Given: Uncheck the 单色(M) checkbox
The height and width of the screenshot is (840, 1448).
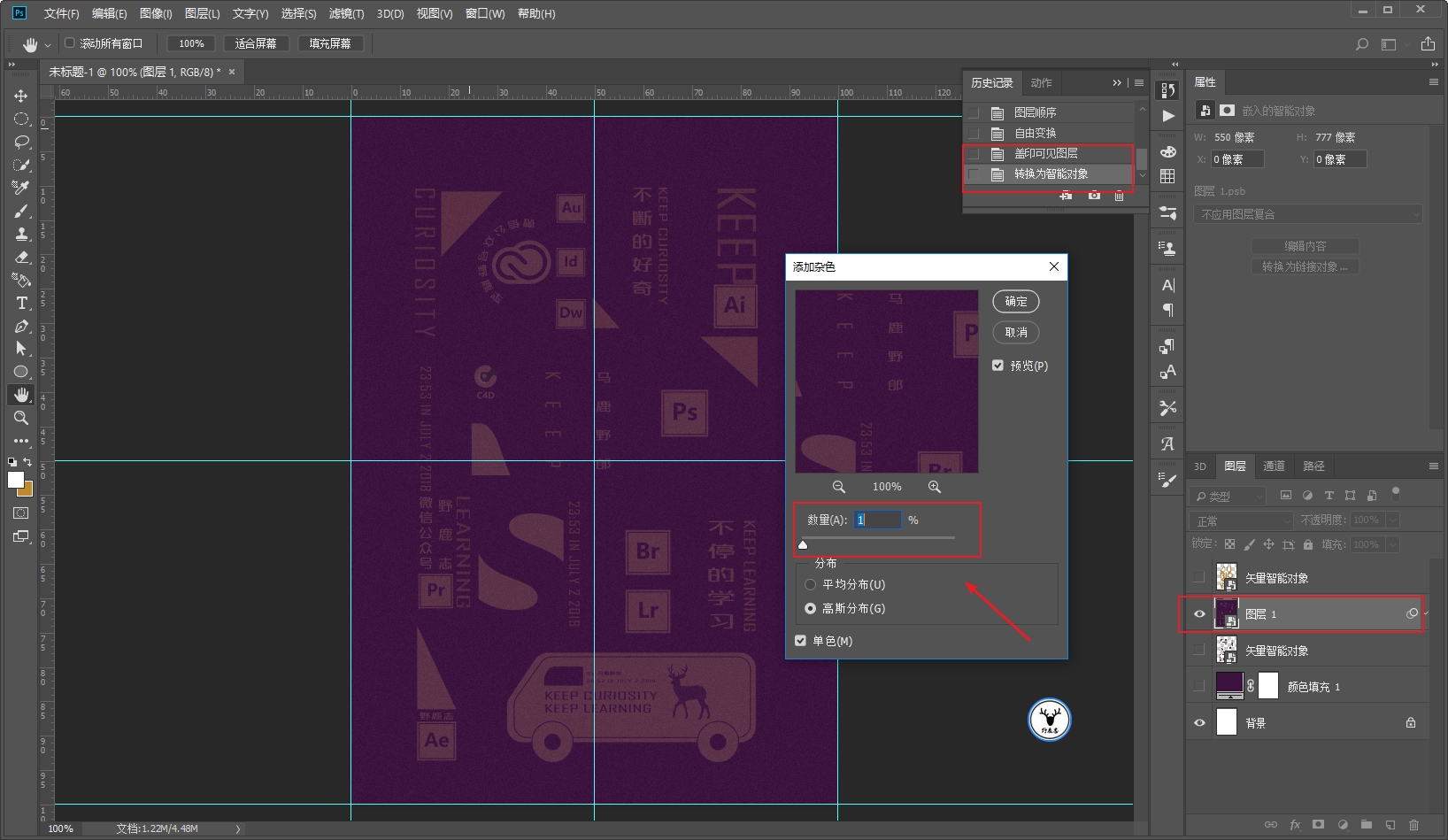Looking at the screenshot, I should point(801,641).
